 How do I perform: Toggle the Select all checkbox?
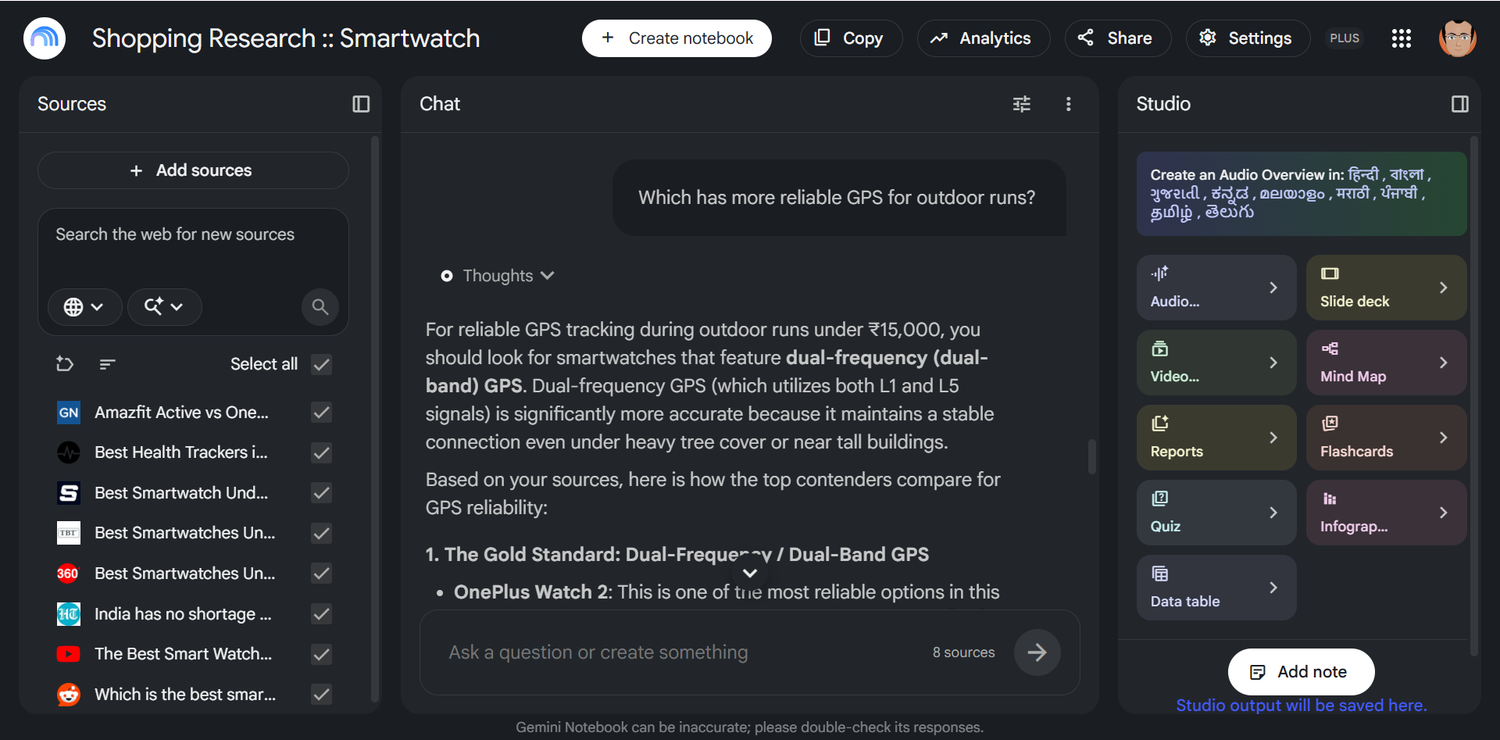[x=321, y=364]
